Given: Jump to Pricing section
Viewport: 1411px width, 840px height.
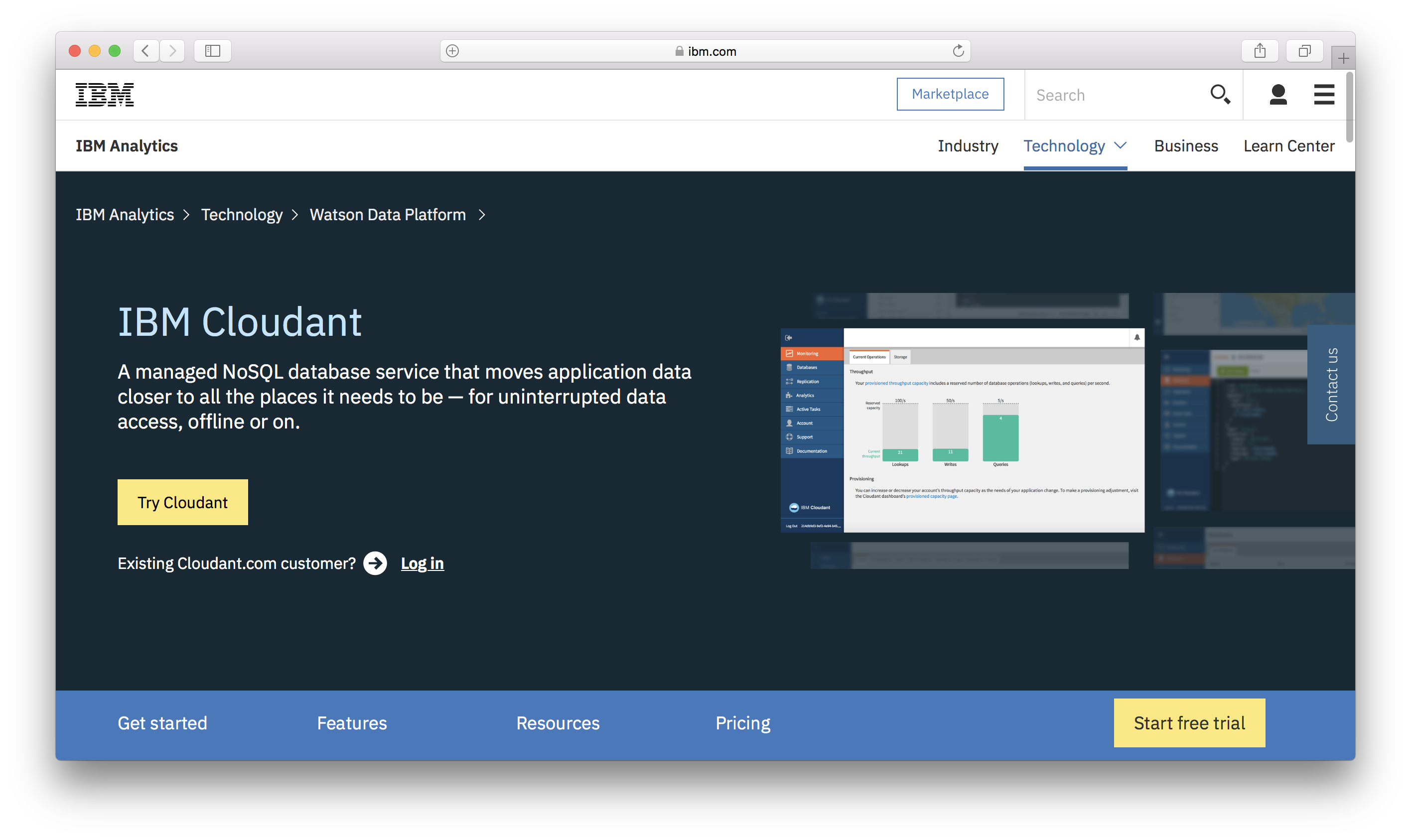Looking at the screenshot, I should [x=742, y=723].
